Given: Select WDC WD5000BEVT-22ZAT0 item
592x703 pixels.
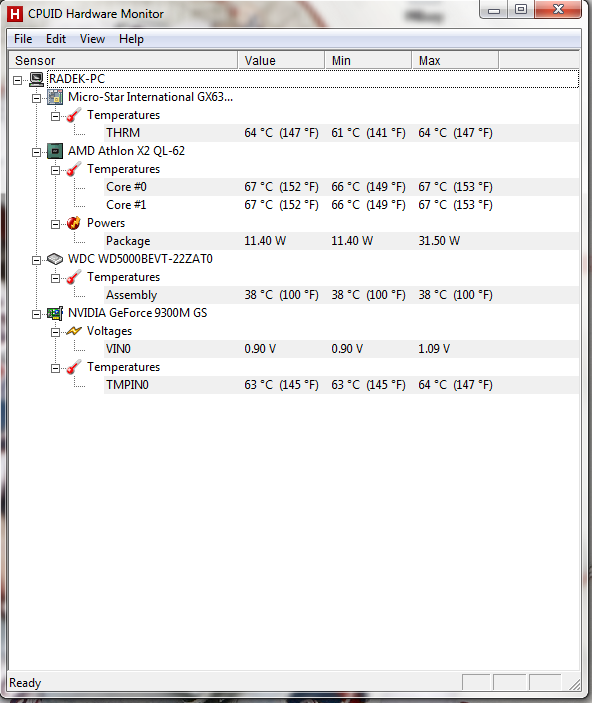Looking at the screenshot, I should (x=140, y=259).
